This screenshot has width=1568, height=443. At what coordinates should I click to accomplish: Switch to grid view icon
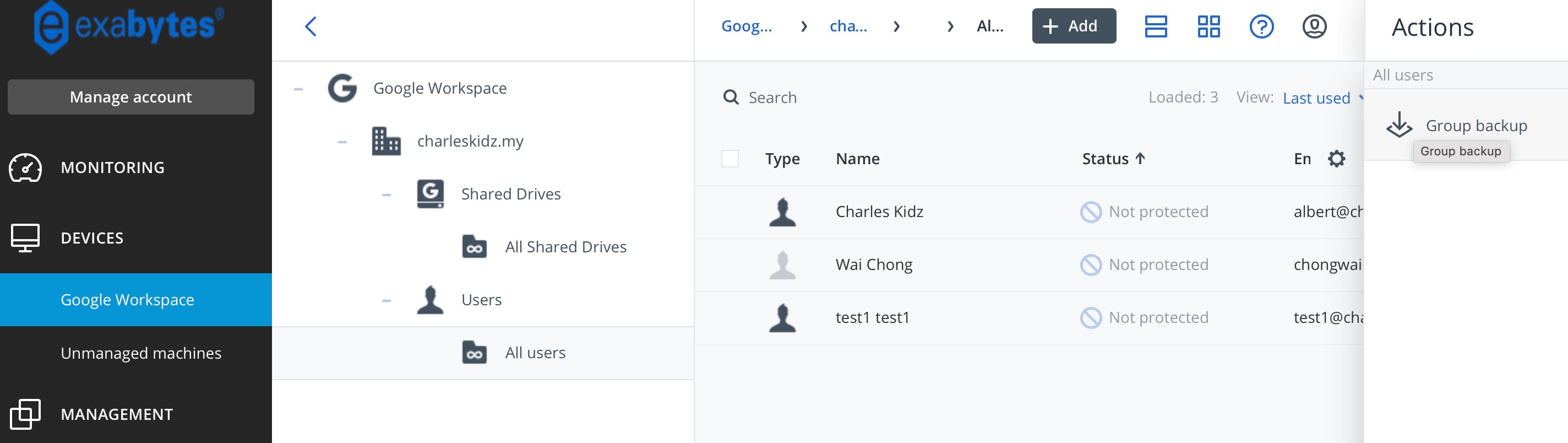click(1208, 26)
